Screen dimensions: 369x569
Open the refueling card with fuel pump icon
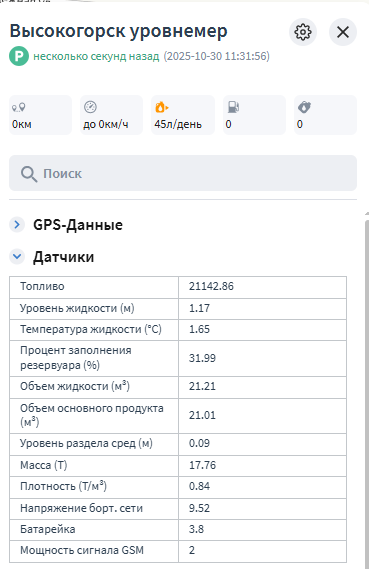point(254,115)
